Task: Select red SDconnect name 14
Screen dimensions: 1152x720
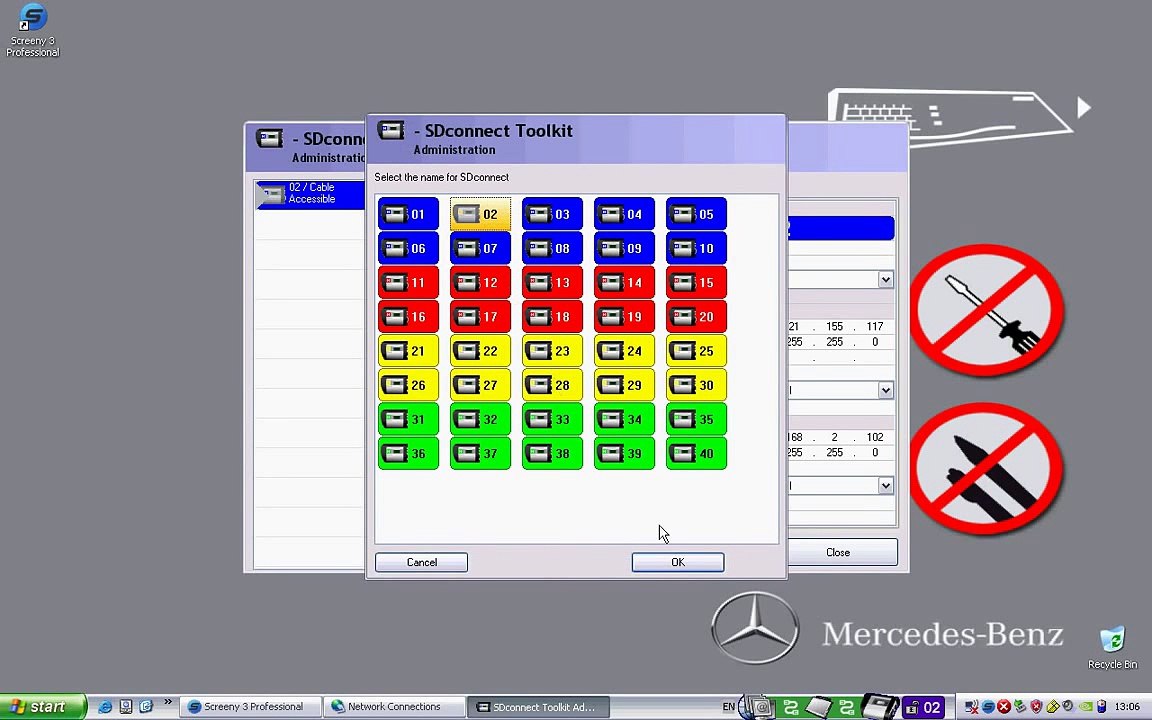Action: point(624,282)
